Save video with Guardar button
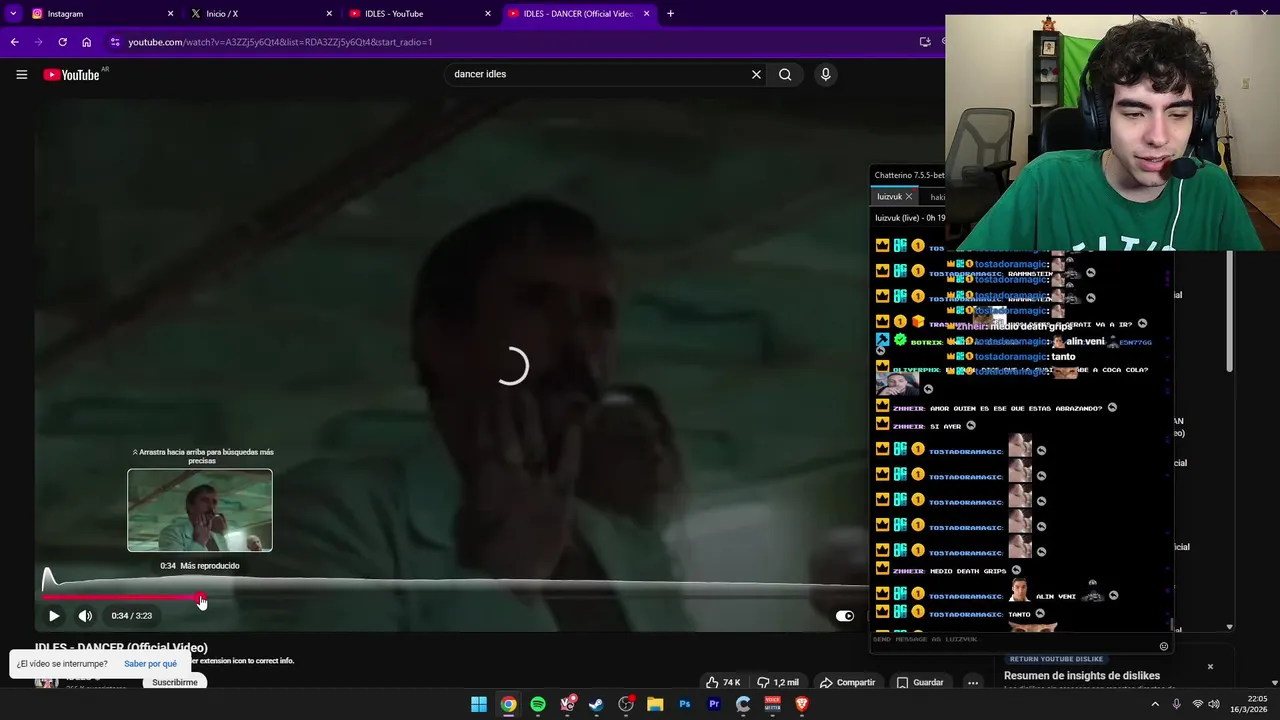 coord(920,682)
